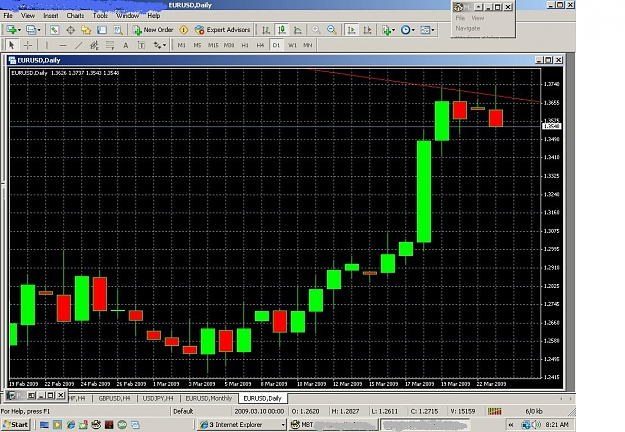Open the View menu
Image resolution: width=625 pixels, height=432 pixels.
(x=28, y=16)
